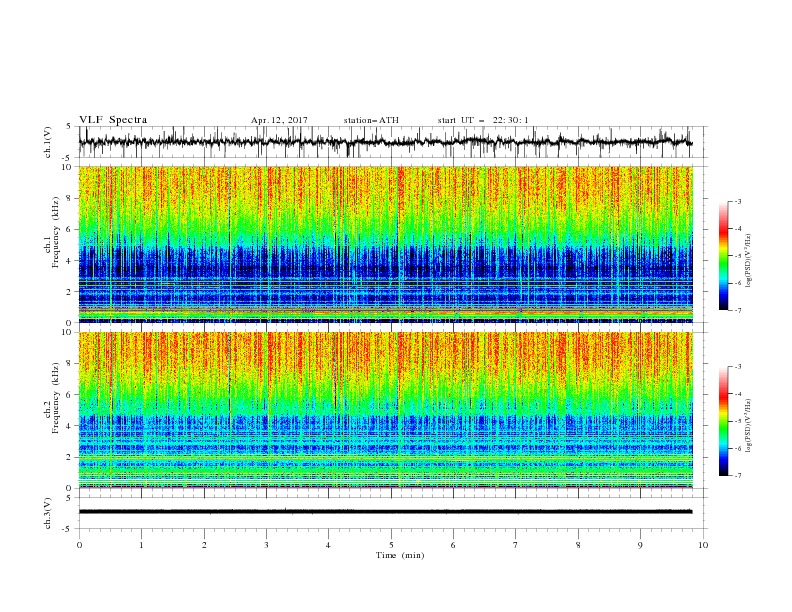Click the "0" tick on the time axis

(x=79, y=545)
